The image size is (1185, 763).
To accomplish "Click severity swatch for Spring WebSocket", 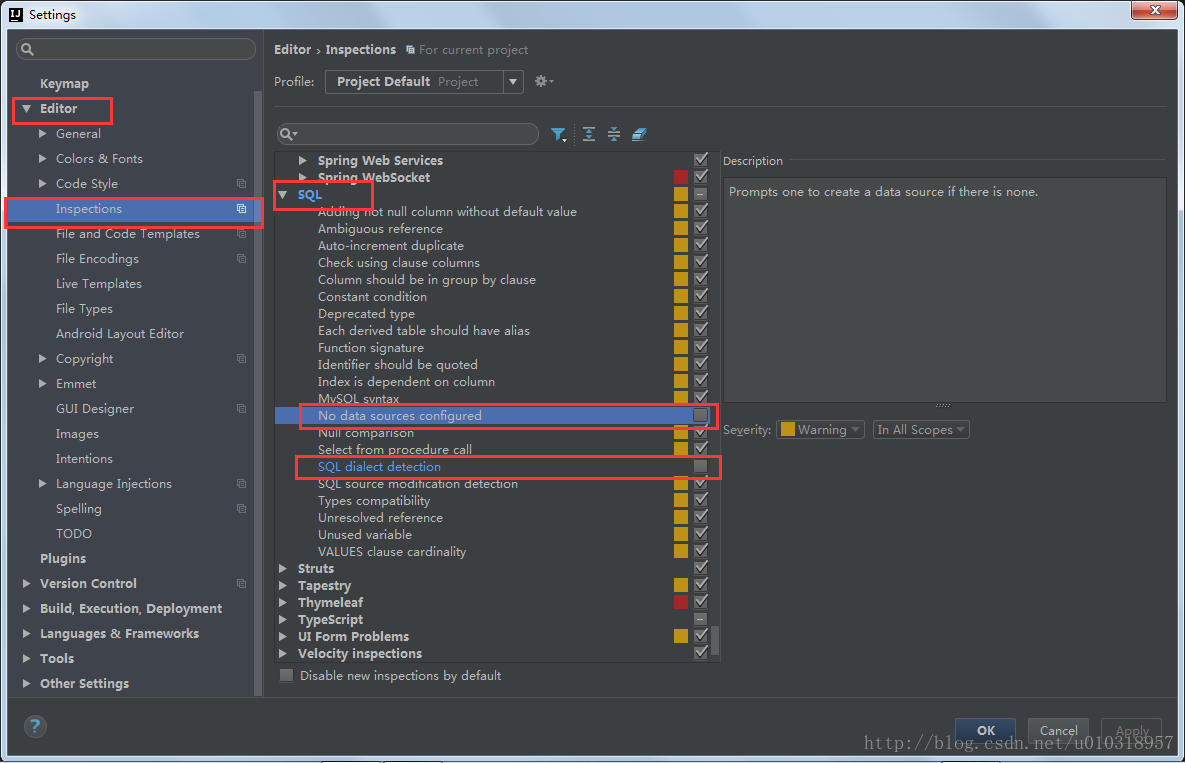I will (681, 177).
